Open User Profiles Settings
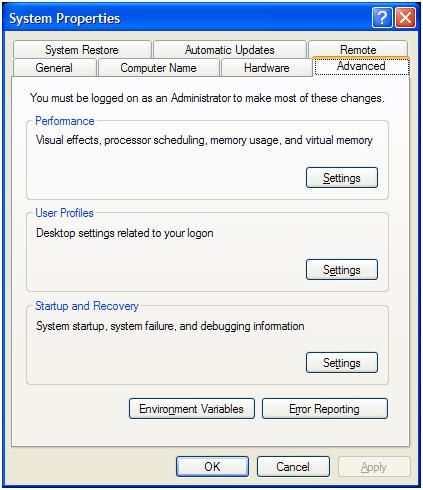The width and height of the screenshot is (423, 490). coord(342,270)
